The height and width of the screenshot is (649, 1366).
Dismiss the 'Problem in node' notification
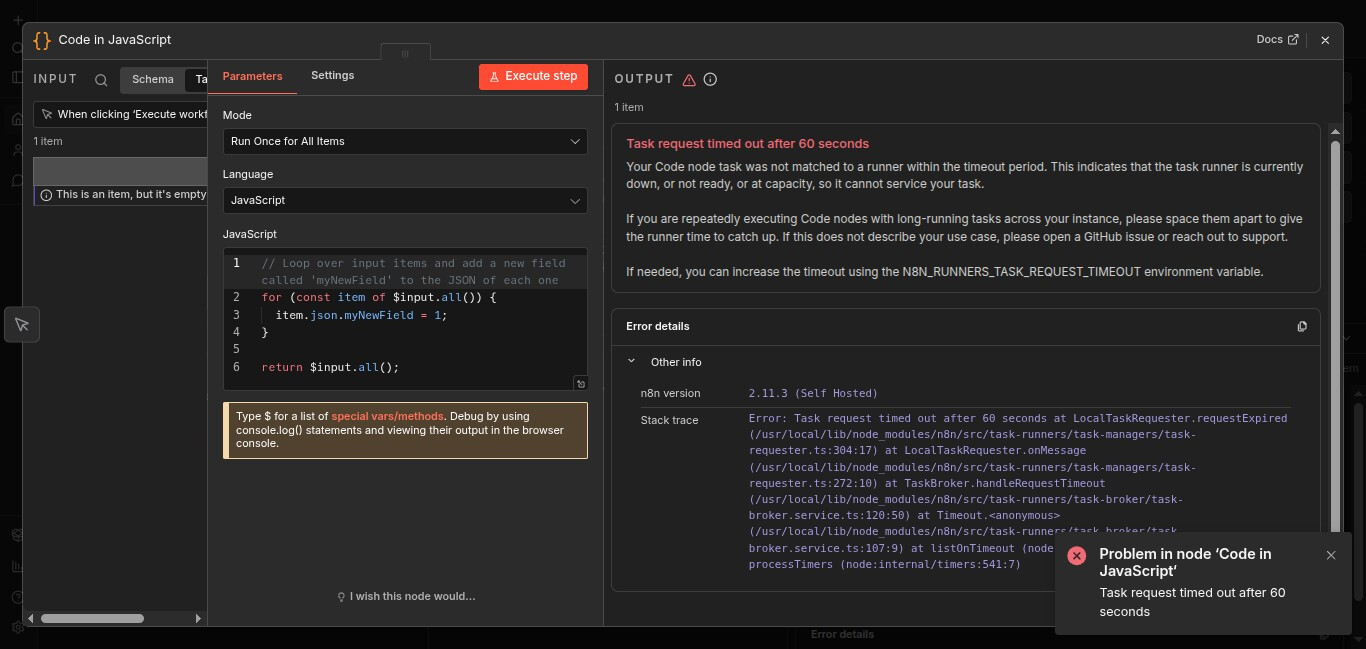[1331, 555]
